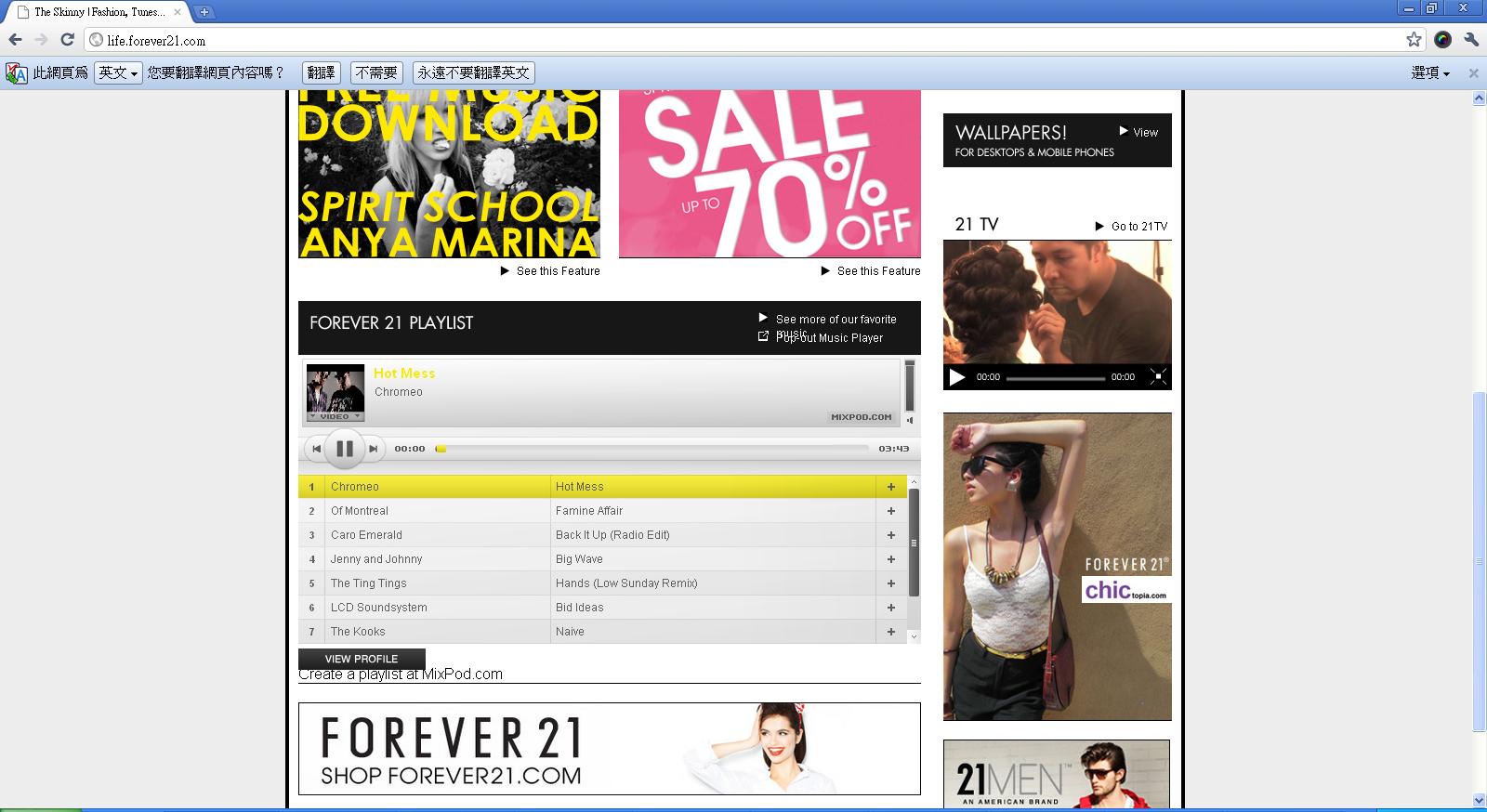This screenshot has height=812, width=1487.
Task: Open a new browser tab
Action: [204, 12]
